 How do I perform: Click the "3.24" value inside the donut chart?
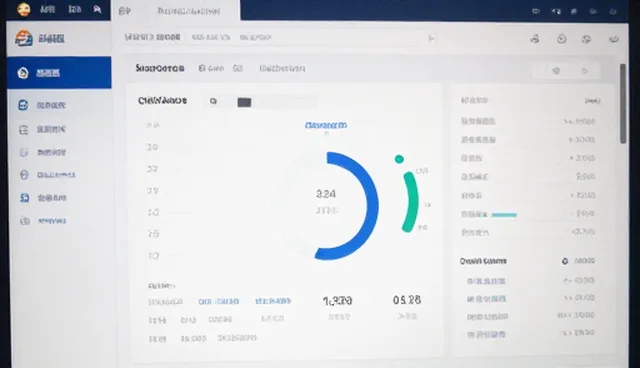pyautogui.click(x=326, y=194)
